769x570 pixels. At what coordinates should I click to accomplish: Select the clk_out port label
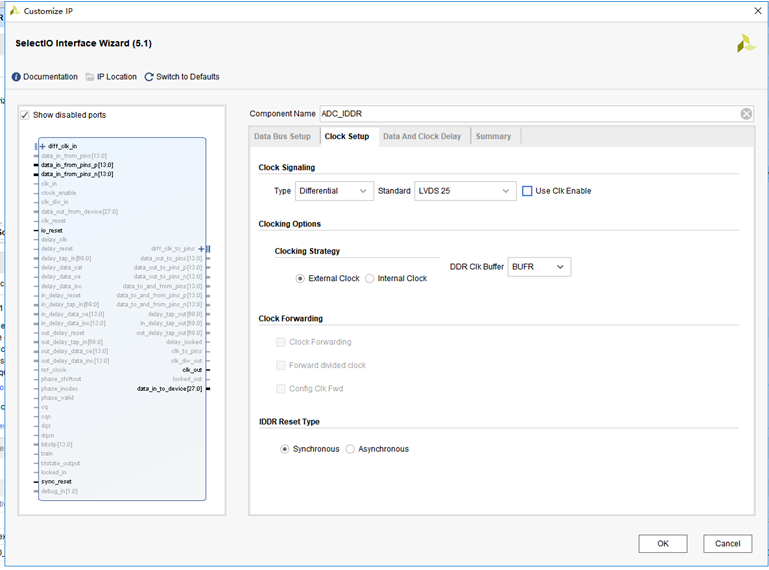[x=192, y=370]
